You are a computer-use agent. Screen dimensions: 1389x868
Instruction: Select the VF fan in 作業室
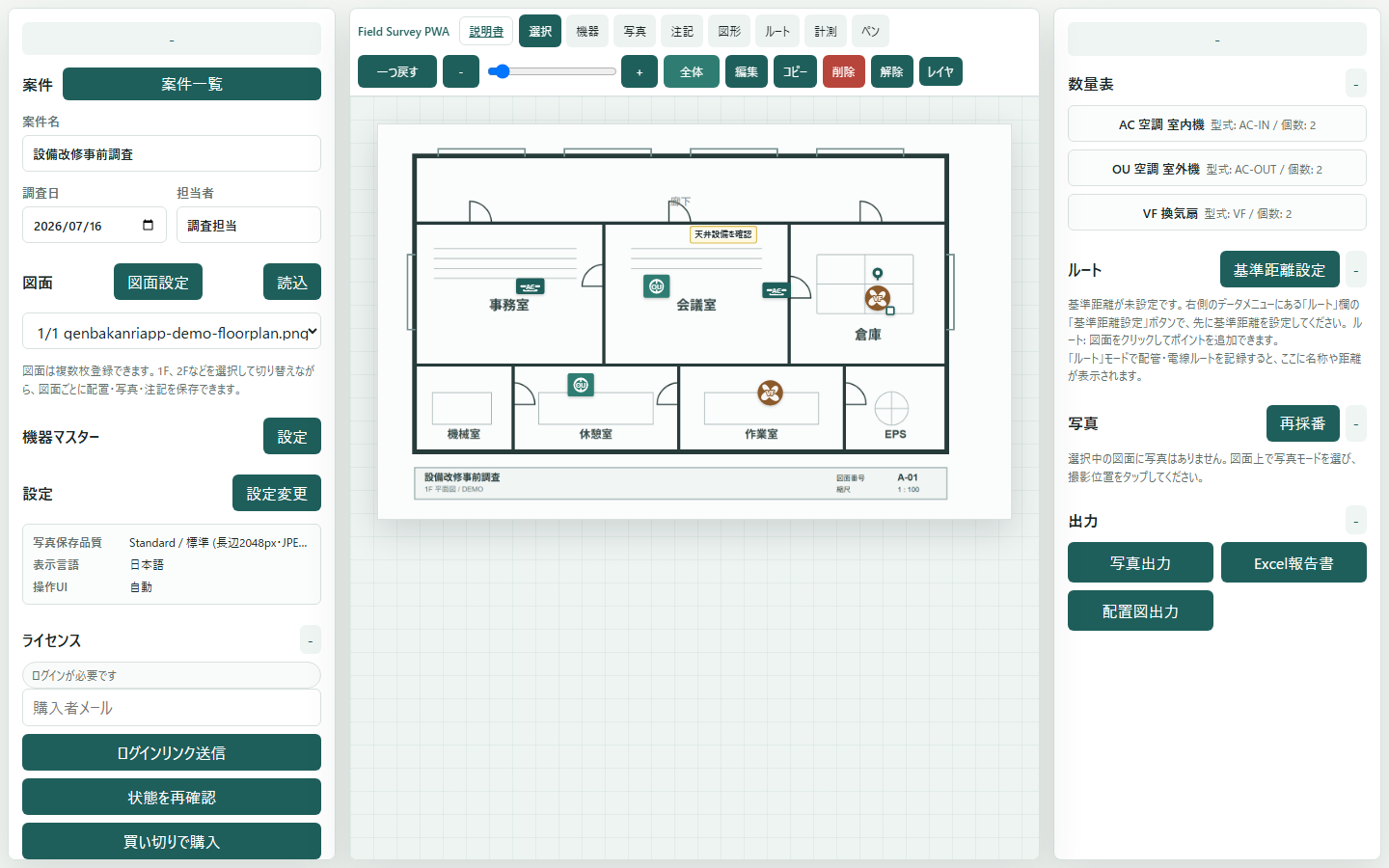(770, 393)
